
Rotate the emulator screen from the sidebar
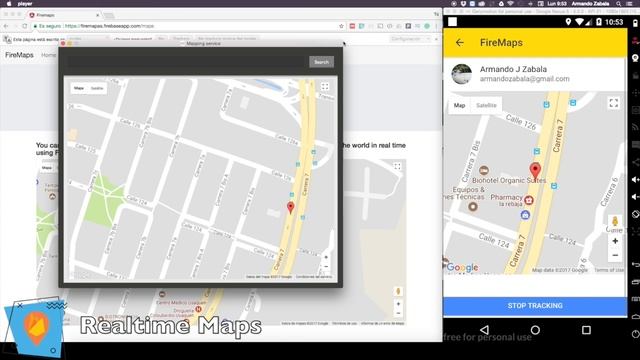tap(635, 214)
